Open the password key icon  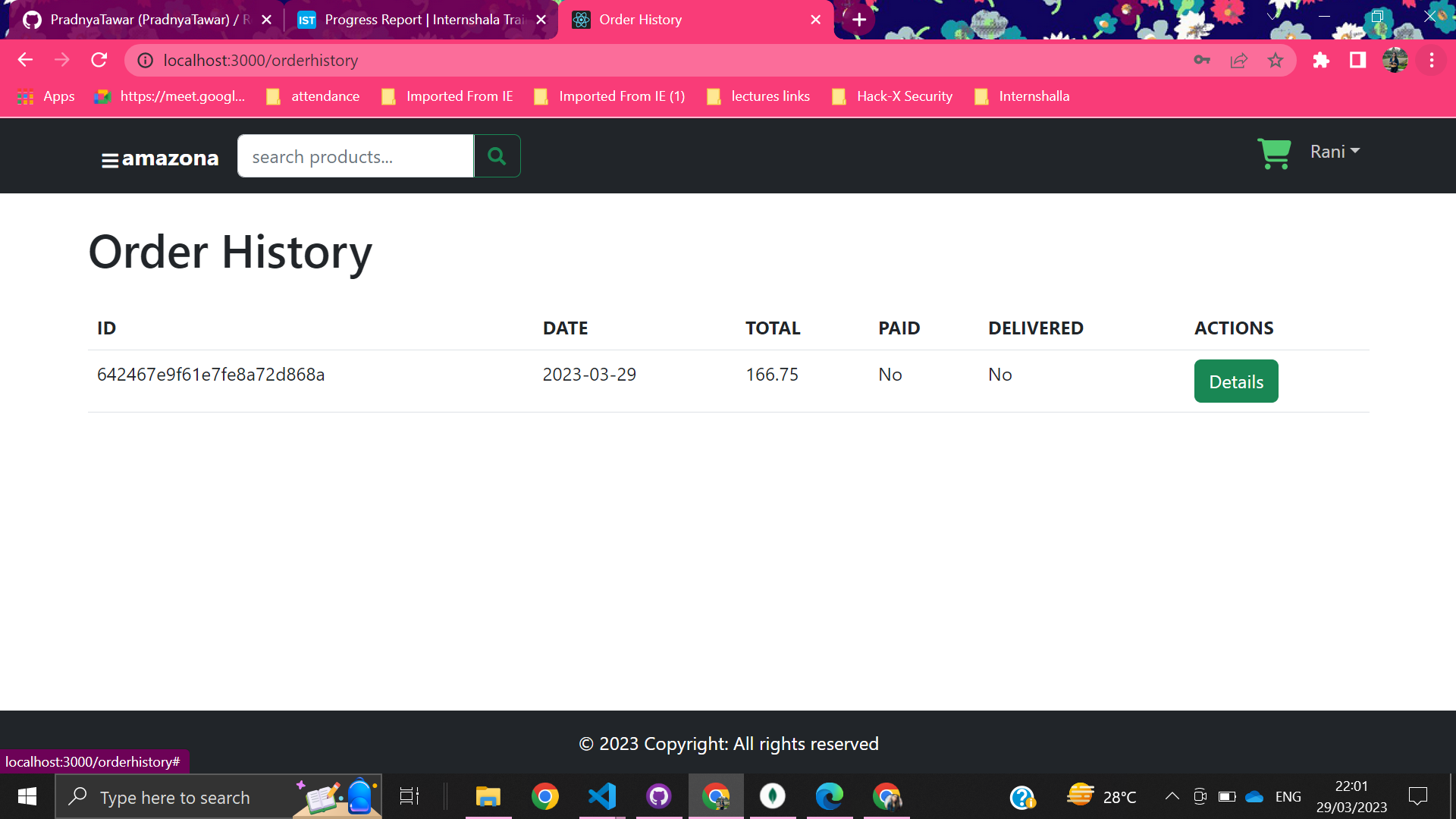[x=1202, y=61]
